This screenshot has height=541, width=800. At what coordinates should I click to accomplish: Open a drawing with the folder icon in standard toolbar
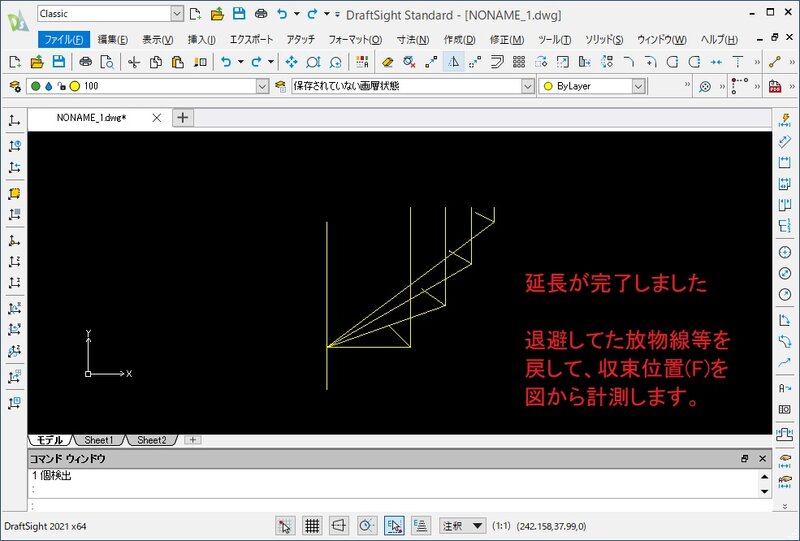(37, 62)
